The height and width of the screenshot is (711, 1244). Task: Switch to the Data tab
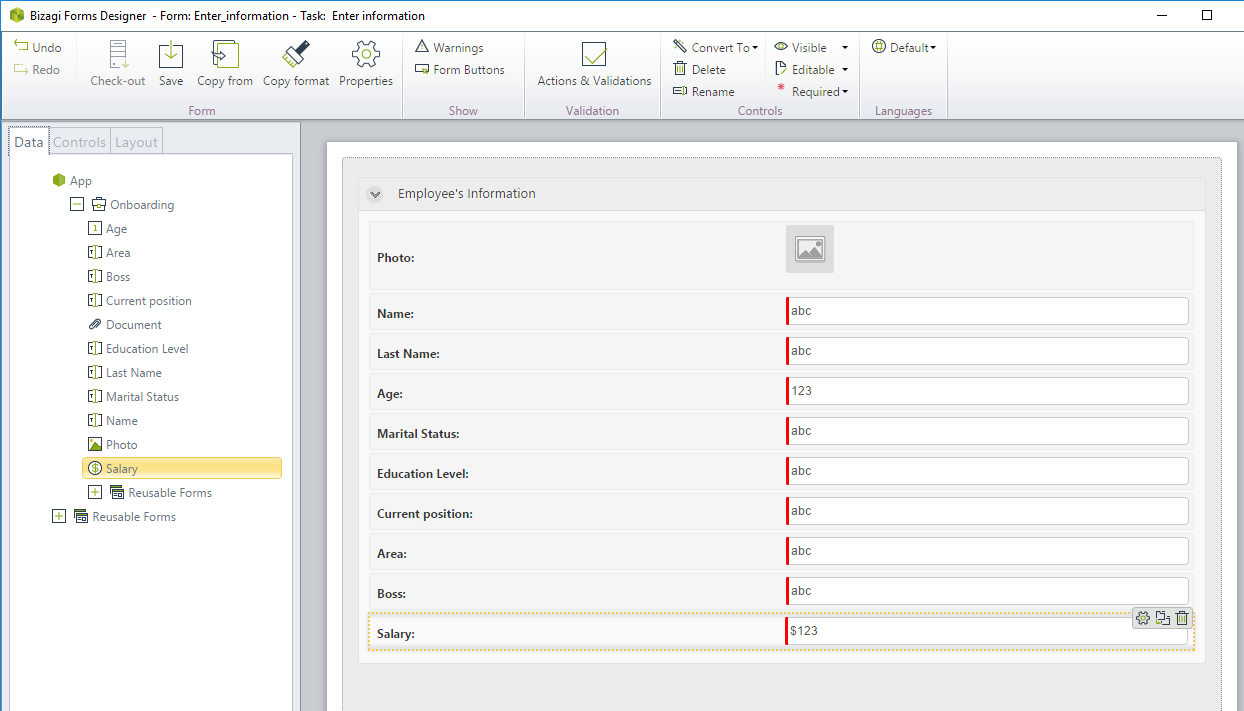tap(29, 142)
